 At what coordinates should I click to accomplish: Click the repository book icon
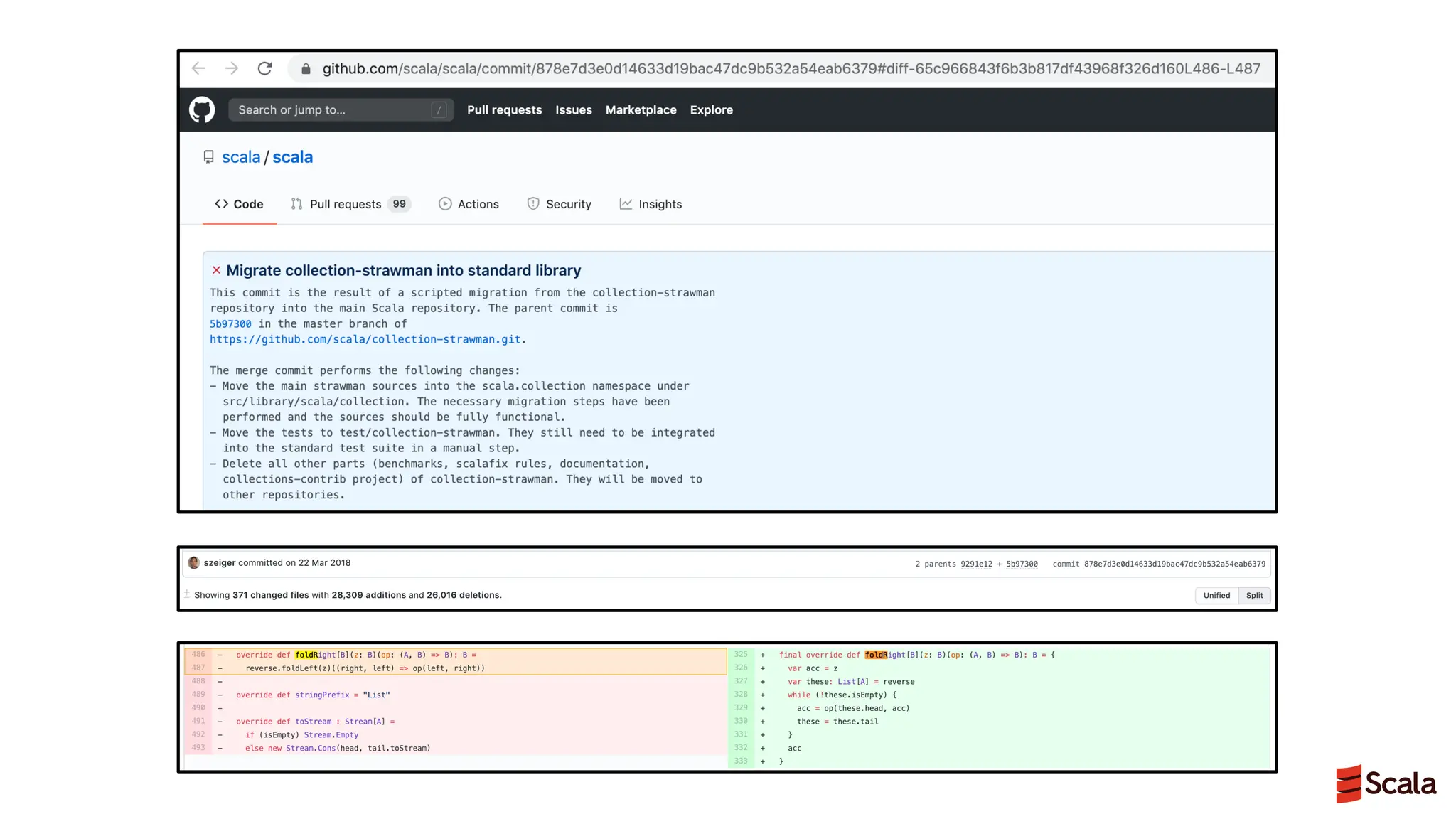[x=208, y=157]
